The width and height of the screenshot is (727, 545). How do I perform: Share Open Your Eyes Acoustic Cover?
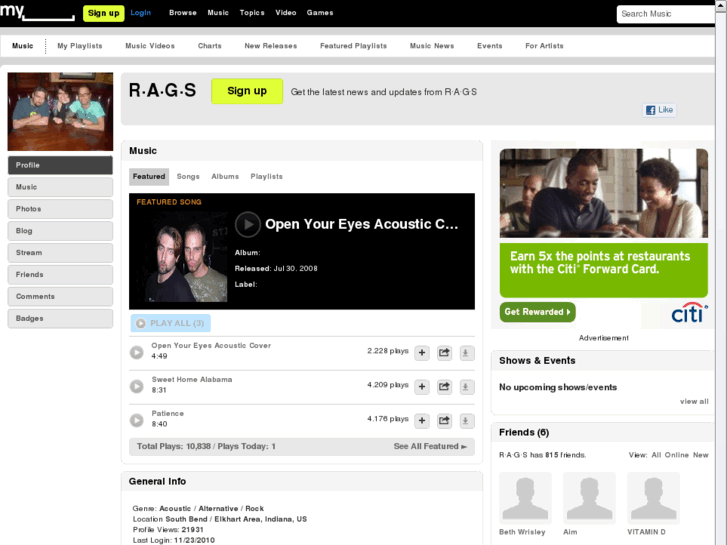coord(444,353)
